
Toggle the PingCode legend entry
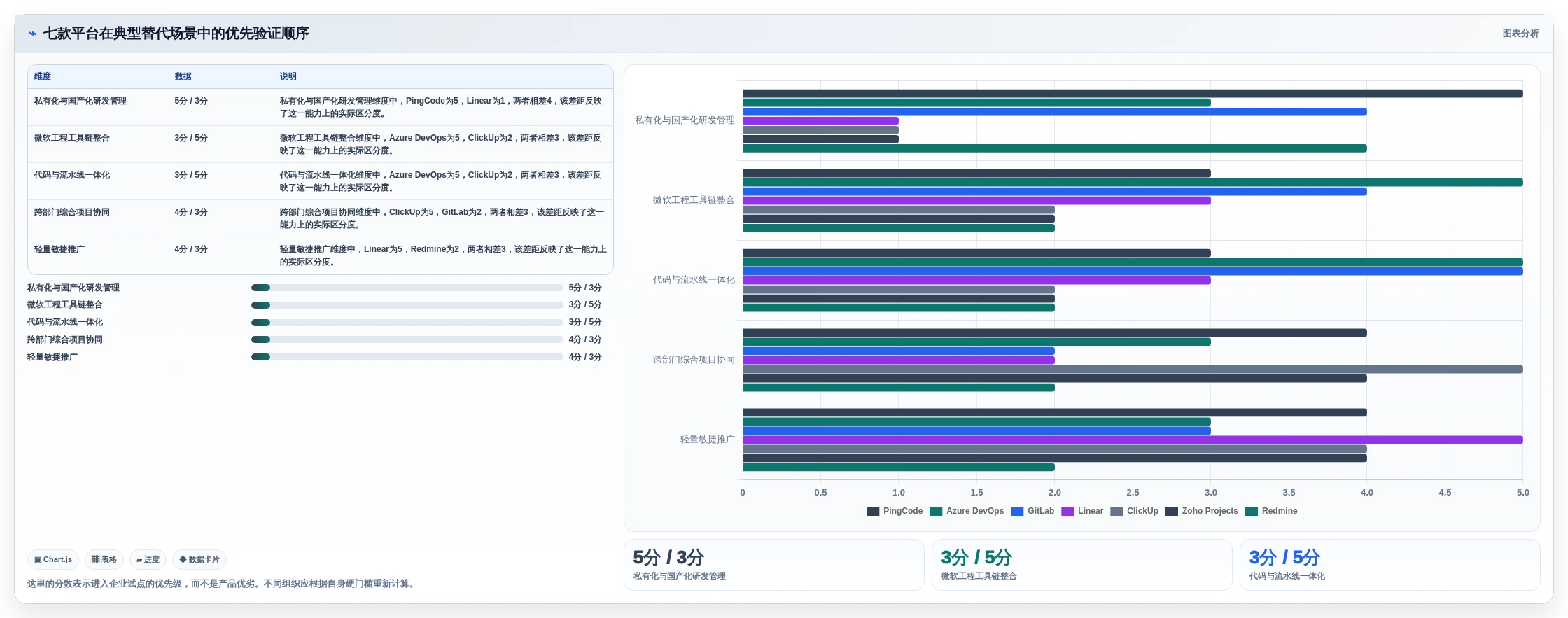(x=895, y=512)
